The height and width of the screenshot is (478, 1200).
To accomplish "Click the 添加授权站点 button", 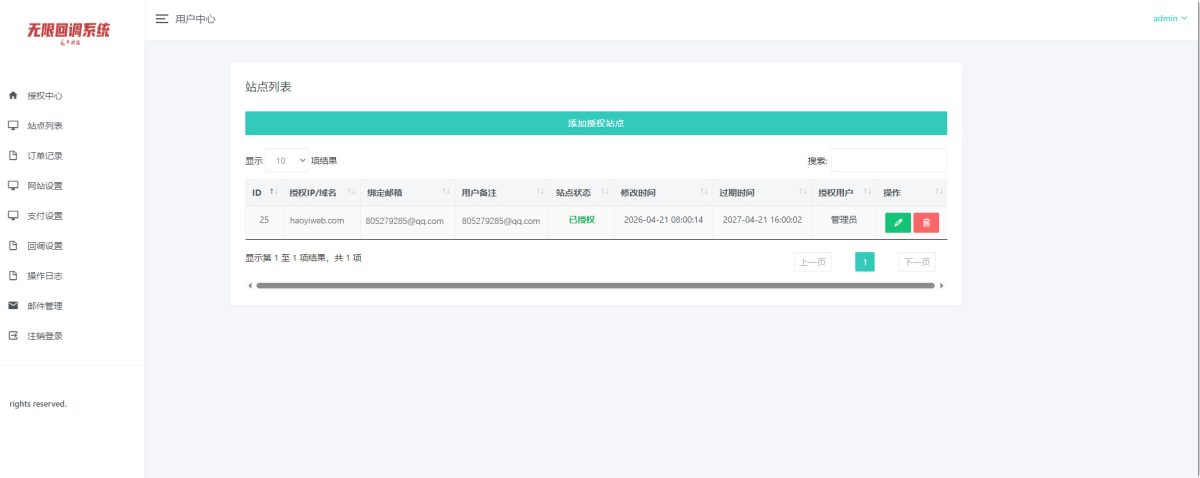I will [596, 123].
